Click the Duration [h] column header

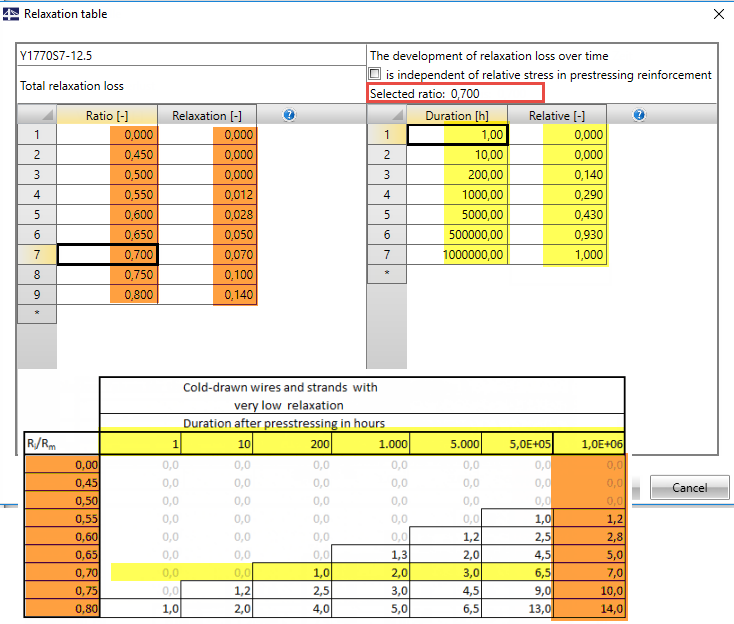[x=457, y=115]
